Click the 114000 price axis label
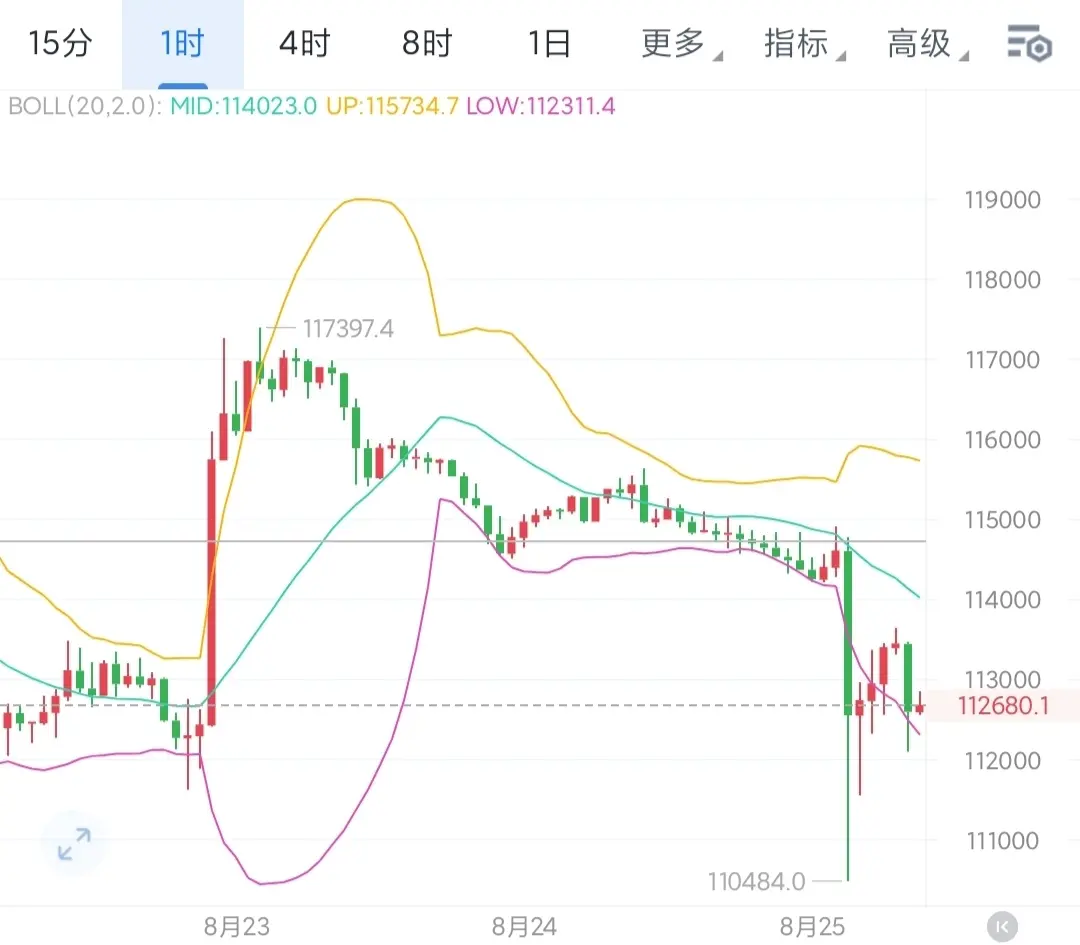The width and height of the screenshot is (1080, 945). point(1002,600)
